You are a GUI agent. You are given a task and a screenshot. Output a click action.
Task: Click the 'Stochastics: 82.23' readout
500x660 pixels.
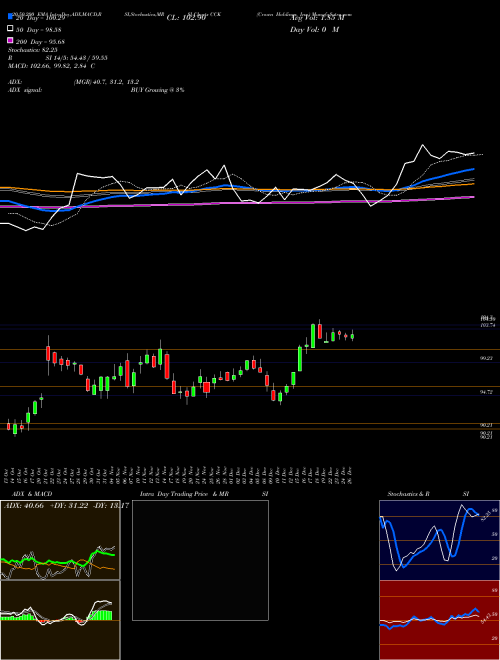pos(33,50)
